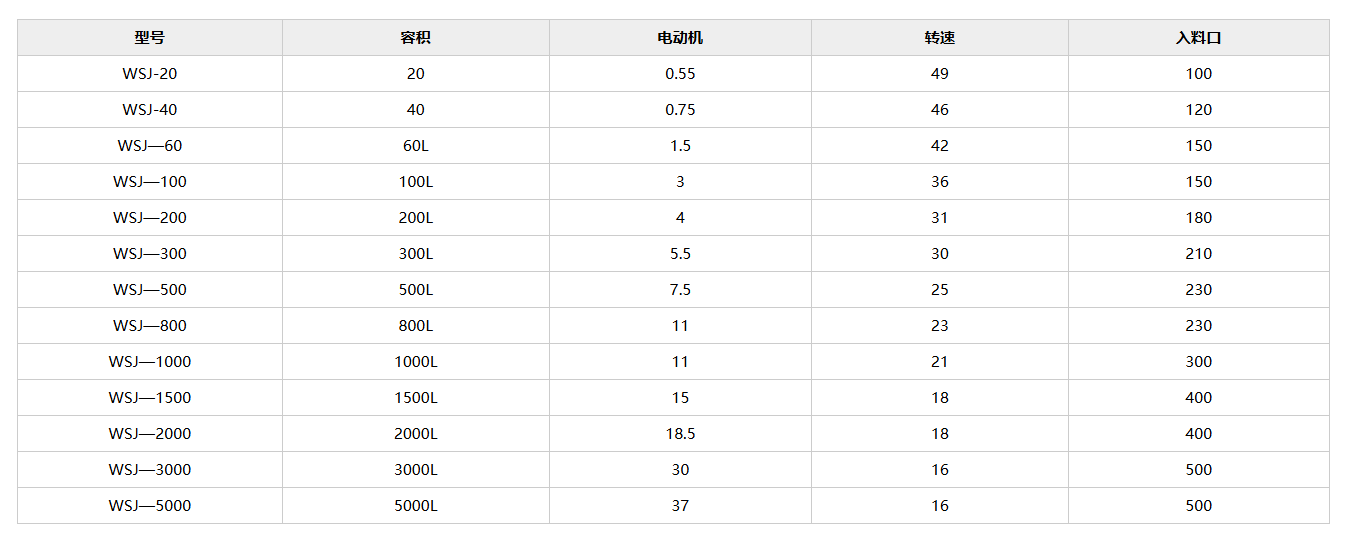Click the rotation speed value 49
Screen dimensions: 1352x539
pyautogui.click(x=939, y=74)
